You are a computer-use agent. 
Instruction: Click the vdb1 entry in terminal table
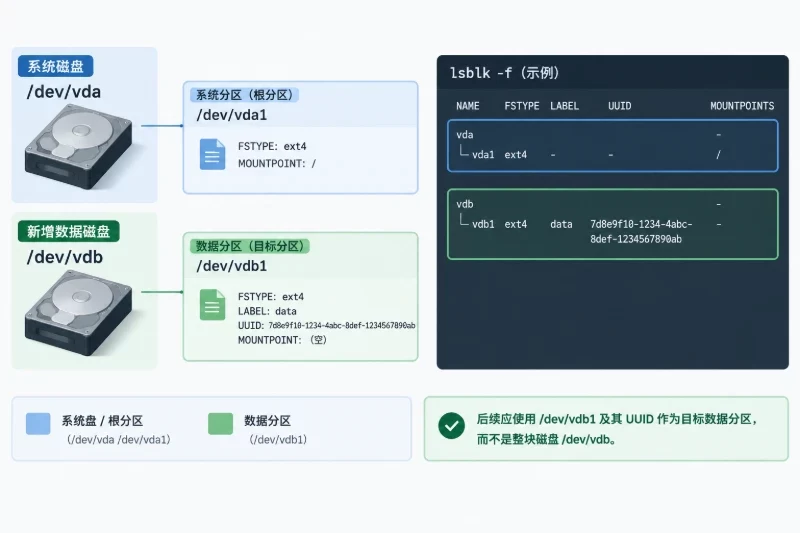pos(483,224)
